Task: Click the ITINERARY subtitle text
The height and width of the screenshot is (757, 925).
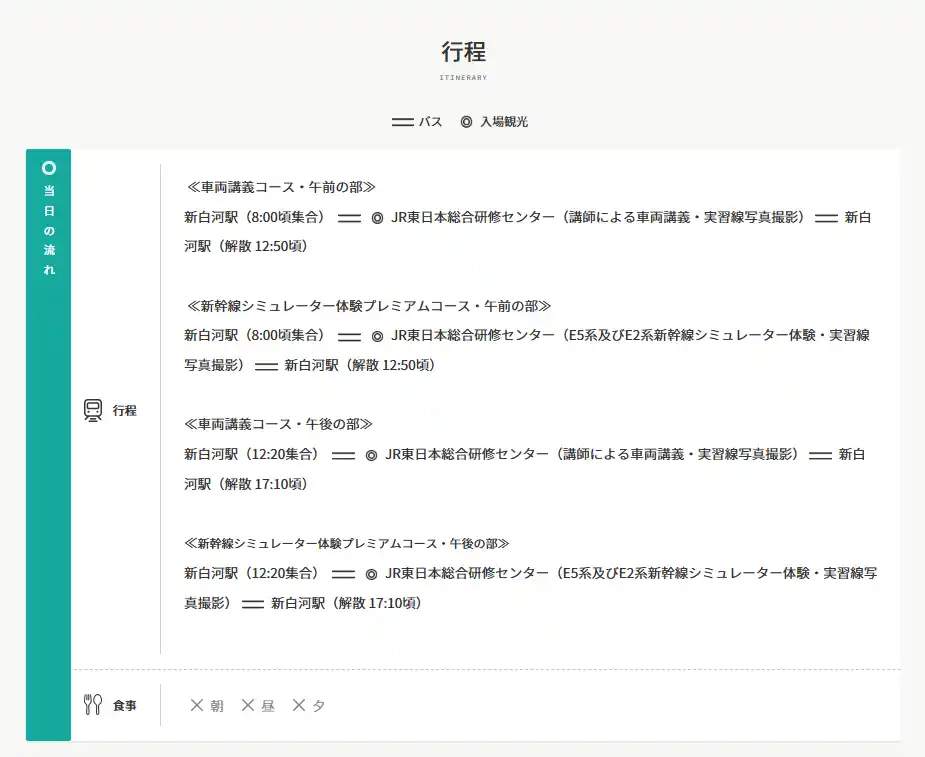Action: point(463,77)
